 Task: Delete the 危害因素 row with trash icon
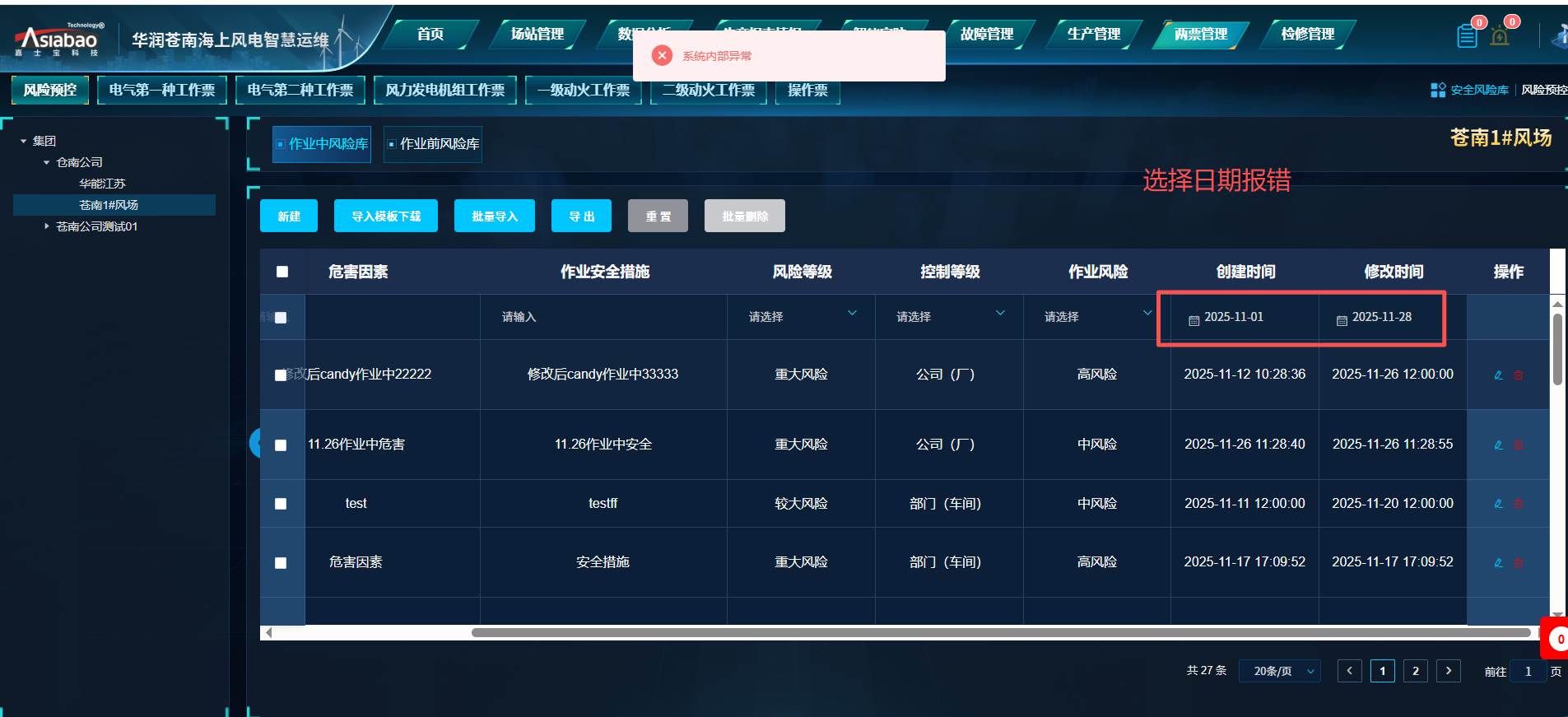click(x=1519, y=563)
